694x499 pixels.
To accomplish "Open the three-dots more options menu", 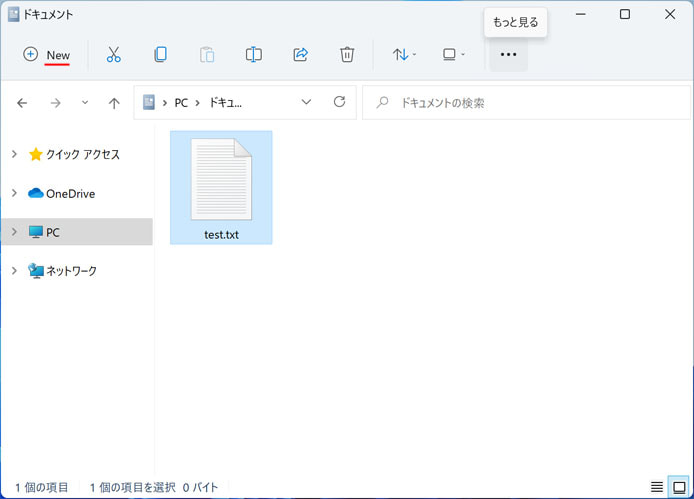I will pos(508,55).
